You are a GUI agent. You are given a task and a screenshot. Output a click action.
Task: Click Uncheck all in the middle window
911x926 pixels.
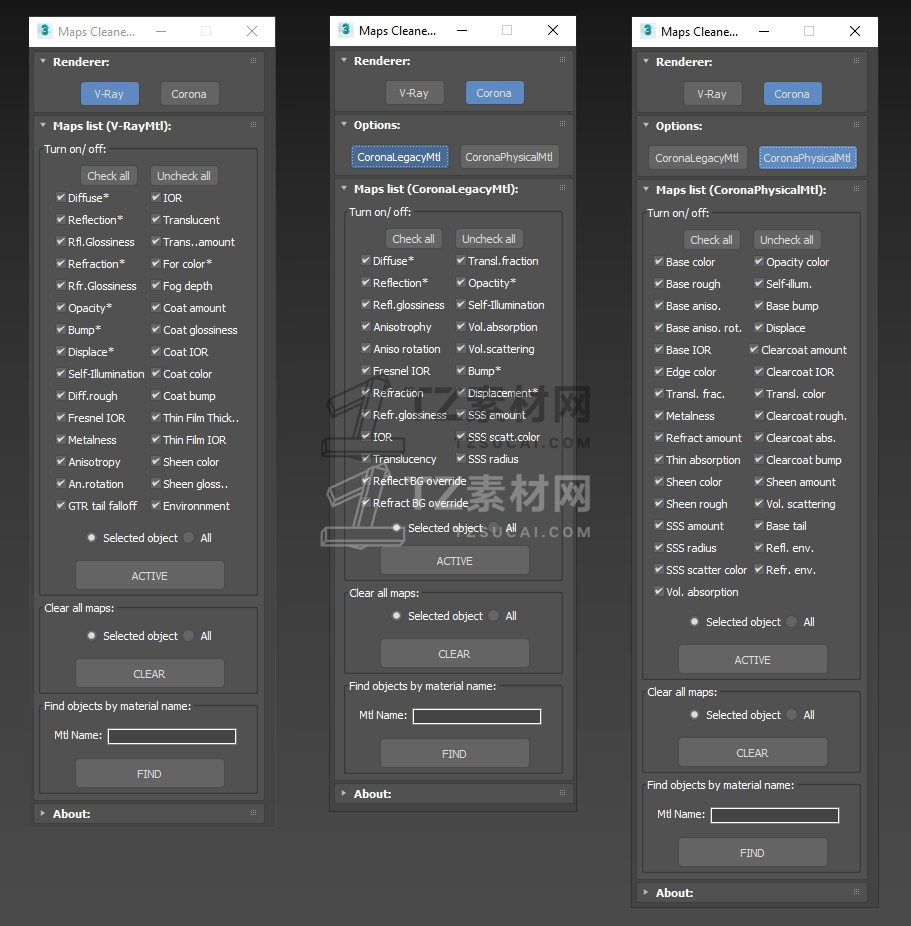click(489, 239)
